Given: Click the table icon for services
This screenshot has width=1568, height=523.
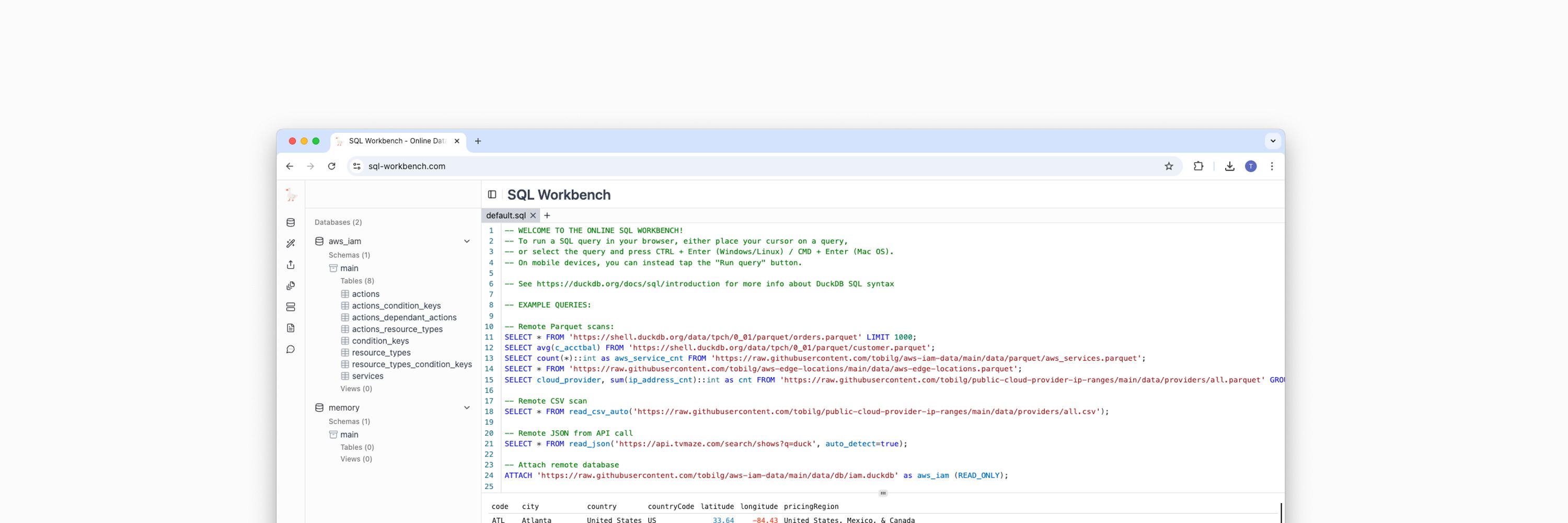Looking at the screenshot, I should click(345, 376).
